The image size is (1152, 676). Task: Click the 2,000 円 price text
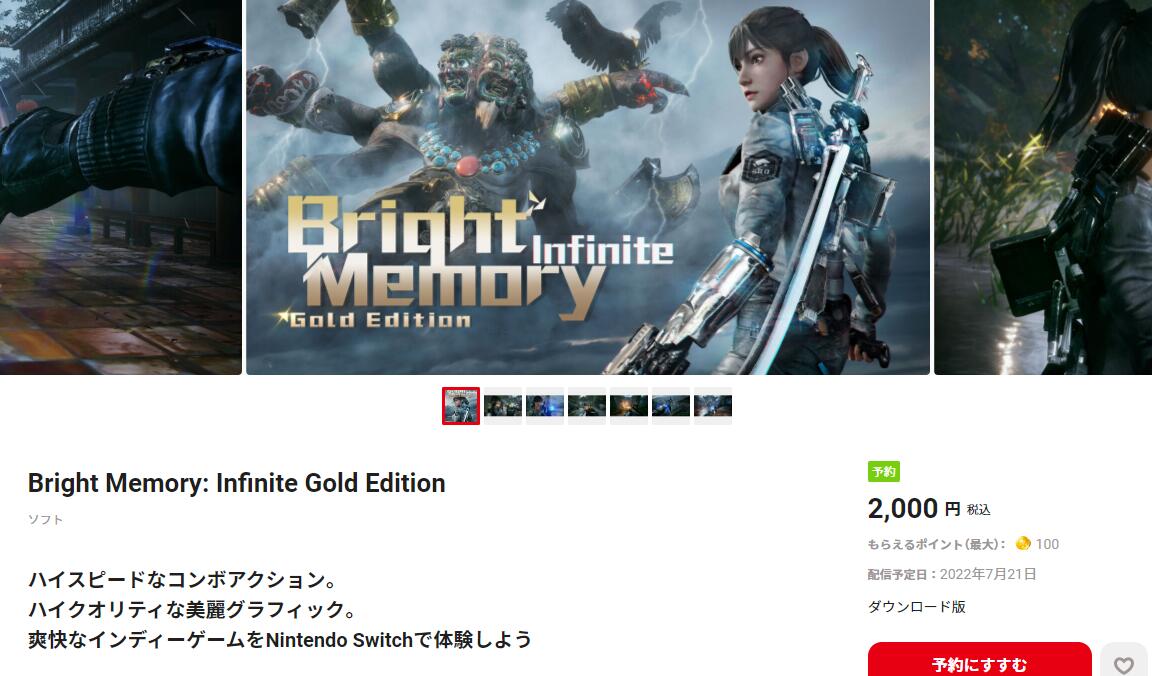click(929, 508)
